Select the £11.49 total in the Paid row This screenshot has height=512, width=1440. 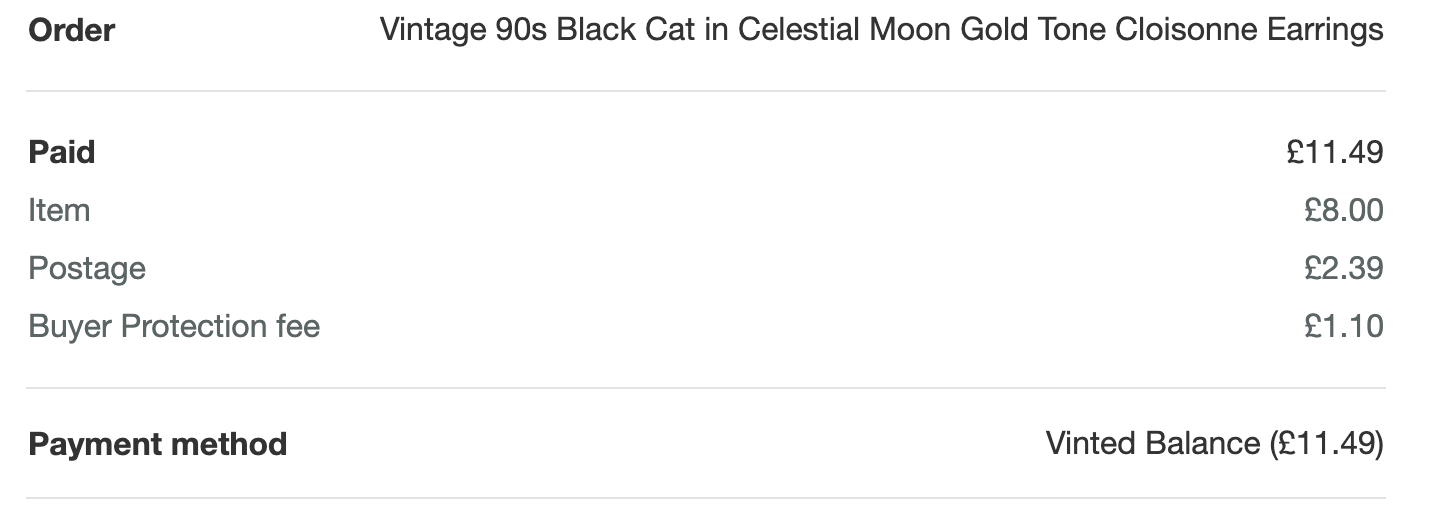coord(1335,152)
